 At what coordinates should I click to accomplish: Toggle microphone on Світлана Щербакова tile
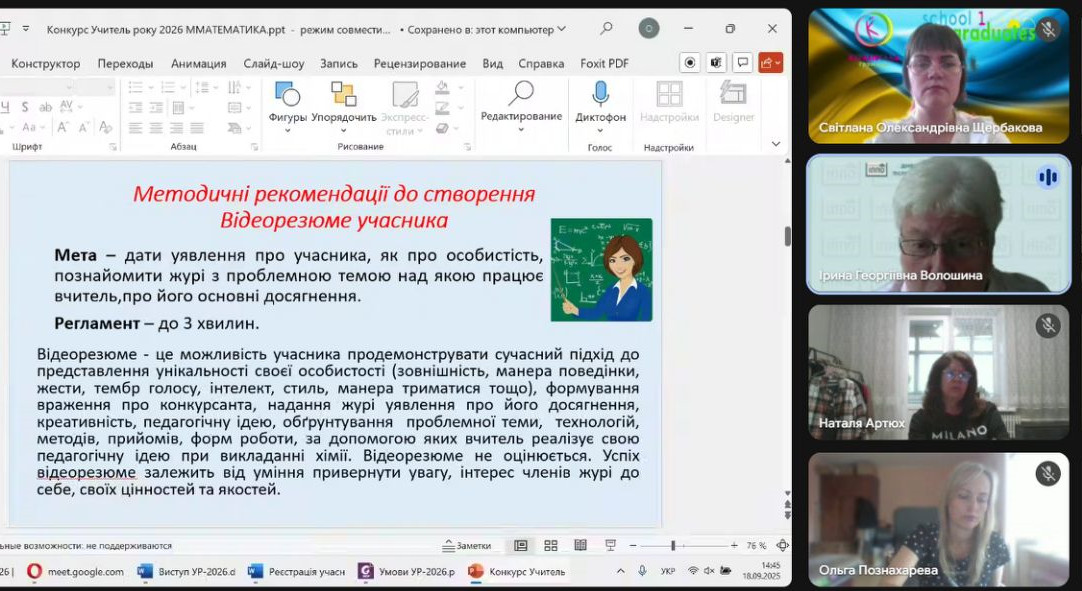point(1047,28)
